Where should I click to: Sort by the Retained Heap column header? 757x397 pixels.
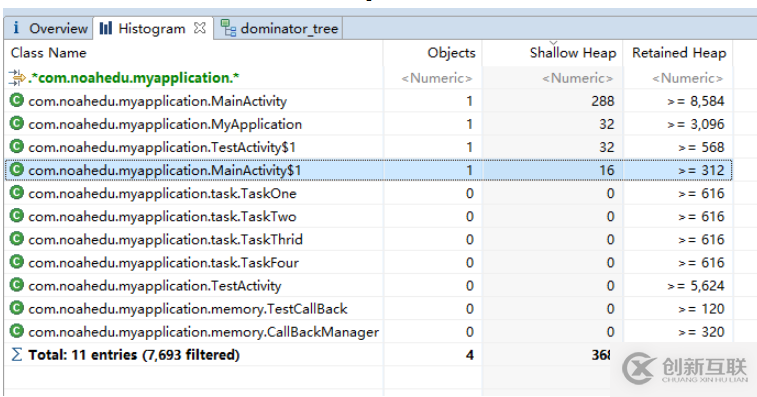678,53
